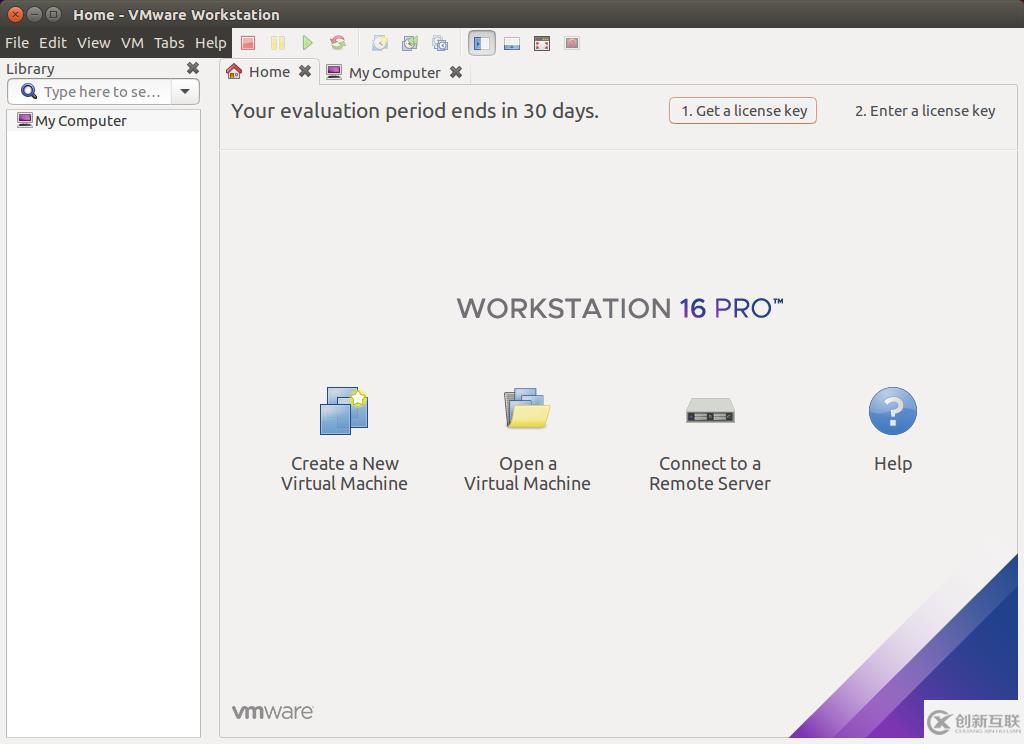Viewport: 1024px width, 744px height.
Task: Close the My Computer tab
Action: click(x=456, y=72)
